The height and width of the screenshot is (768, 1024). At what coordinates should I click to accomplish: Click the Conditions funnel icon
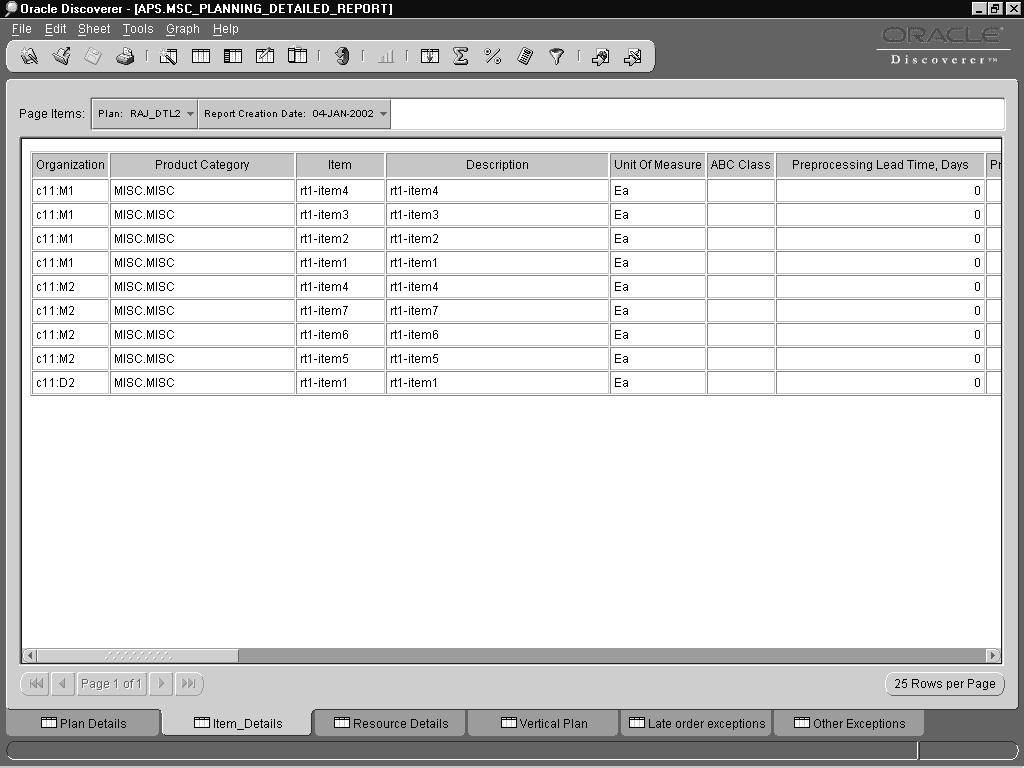point(556,57)
